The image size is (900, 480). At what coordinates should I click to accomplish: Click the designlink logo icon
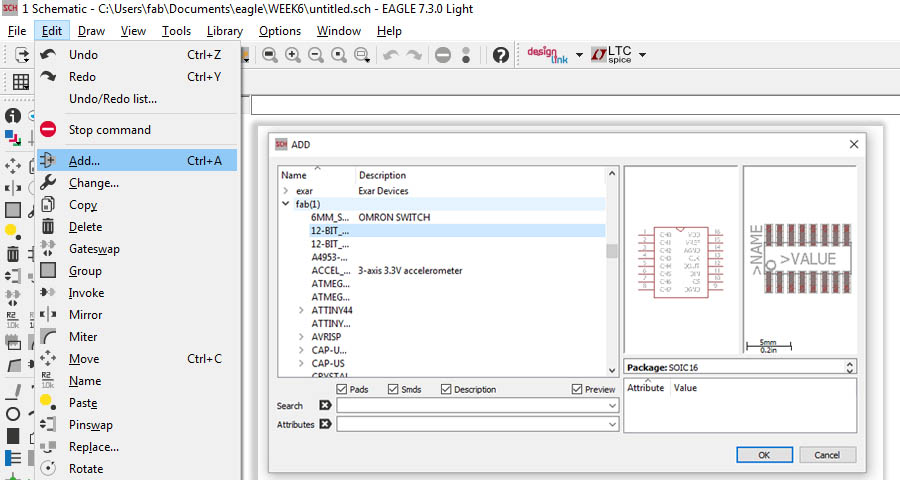tap(548, 55)
